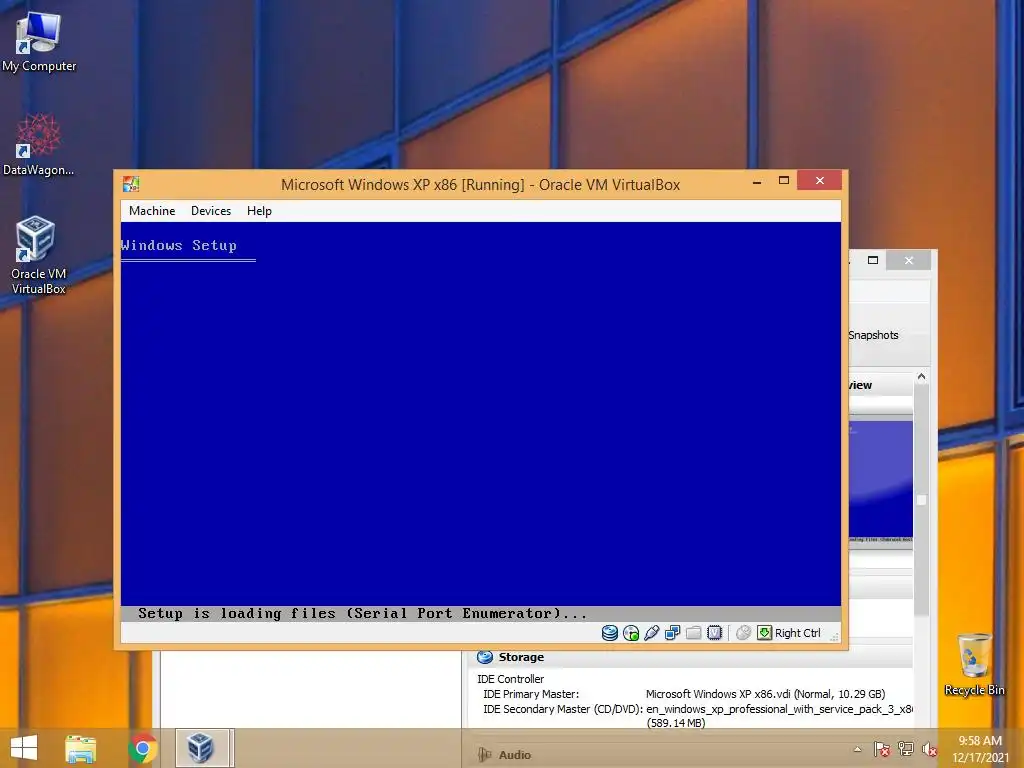
Task: Click the network adapters indicator icon
Action: (672, 633)
